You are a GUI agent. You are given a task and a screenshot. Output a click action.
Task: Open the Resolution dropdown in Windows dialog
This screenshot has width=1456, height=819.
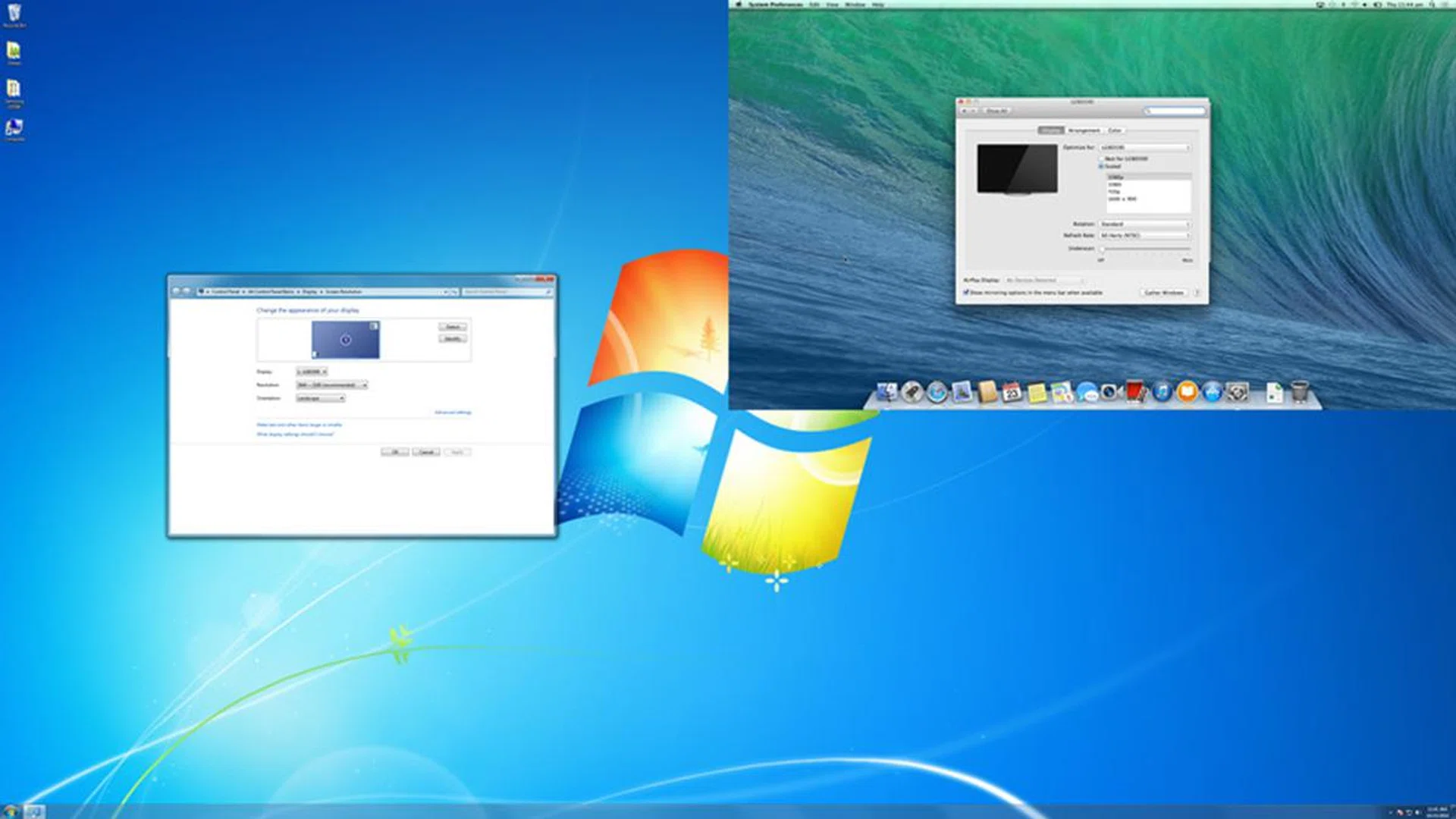click(x=331, y=384)
